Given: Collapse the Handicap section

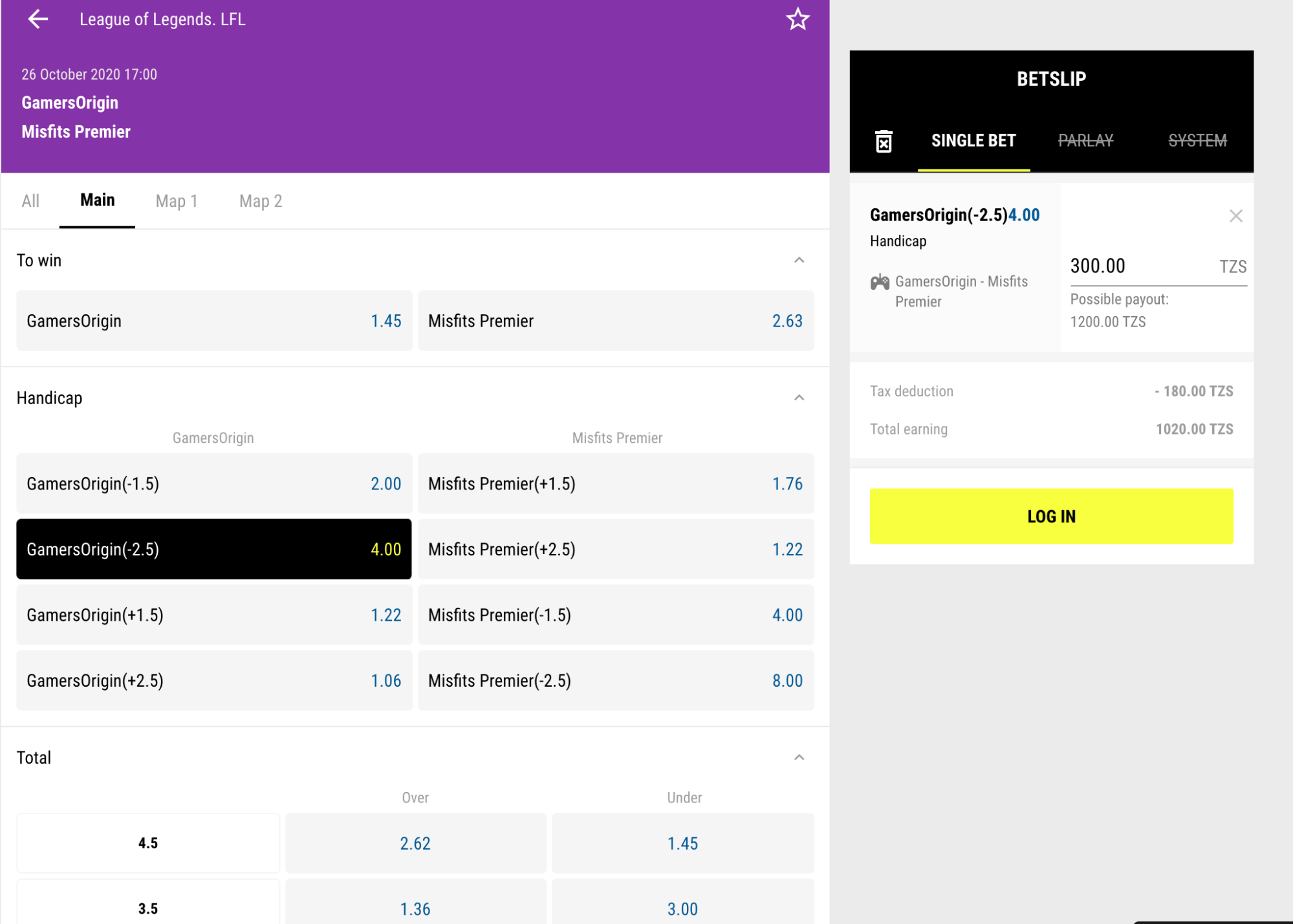Looking at the screenshot, I should [799, 398].
